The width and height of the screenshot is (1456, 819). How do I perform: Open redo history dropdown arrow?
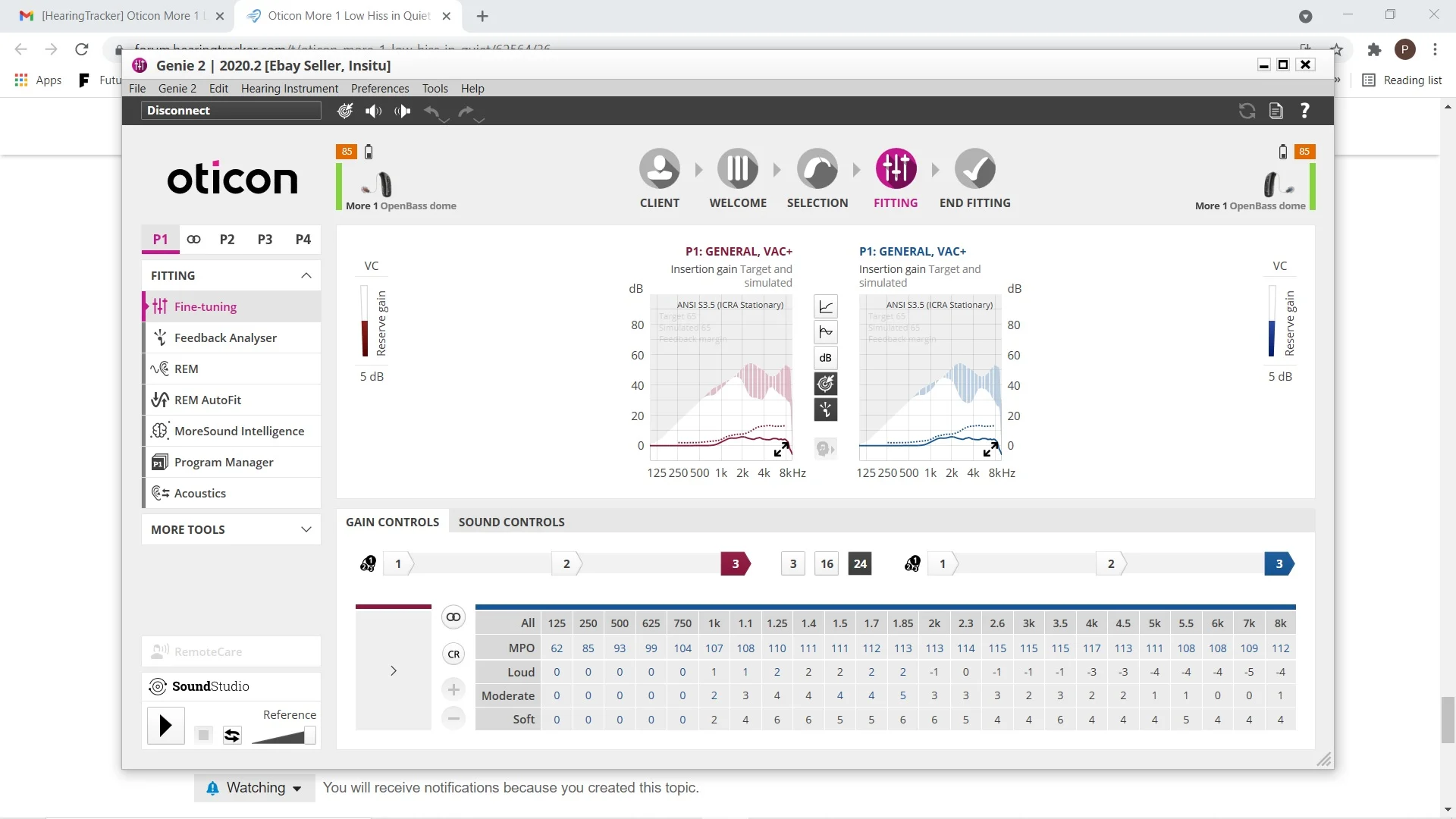[x=479, y=120]
